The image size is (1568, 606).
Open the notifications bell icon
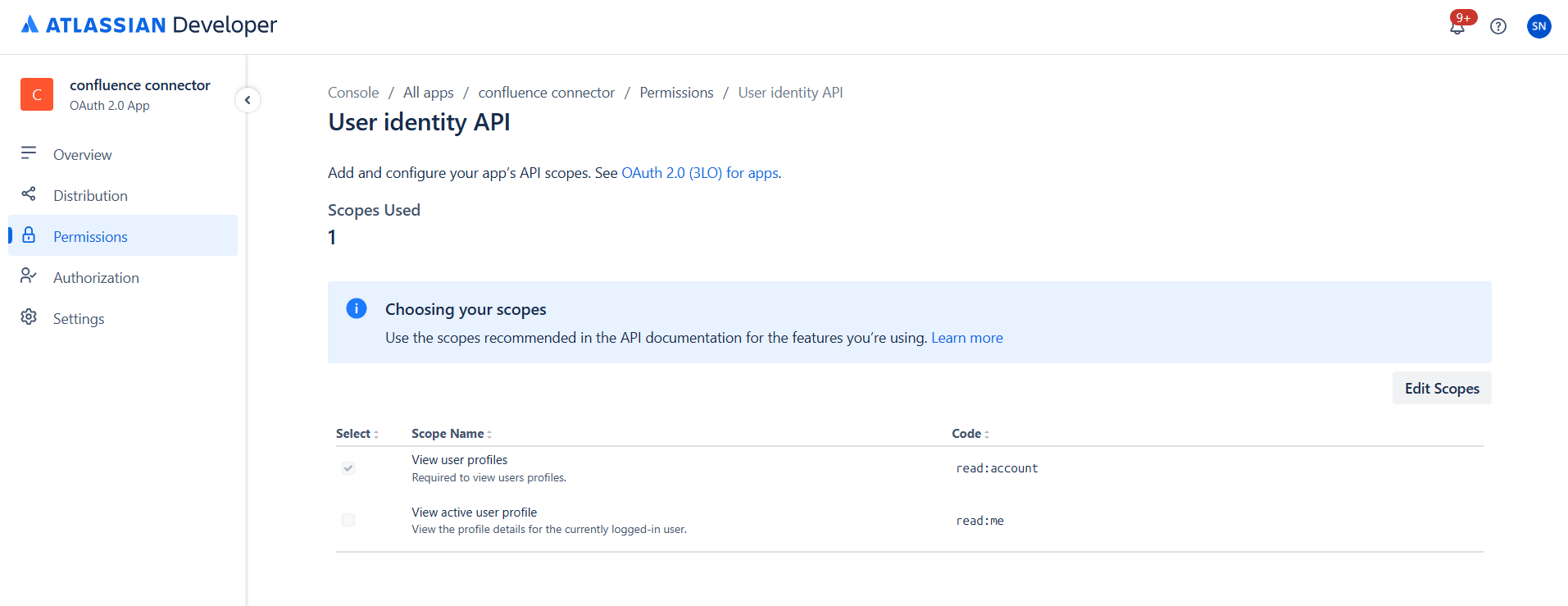[1457, 26]
